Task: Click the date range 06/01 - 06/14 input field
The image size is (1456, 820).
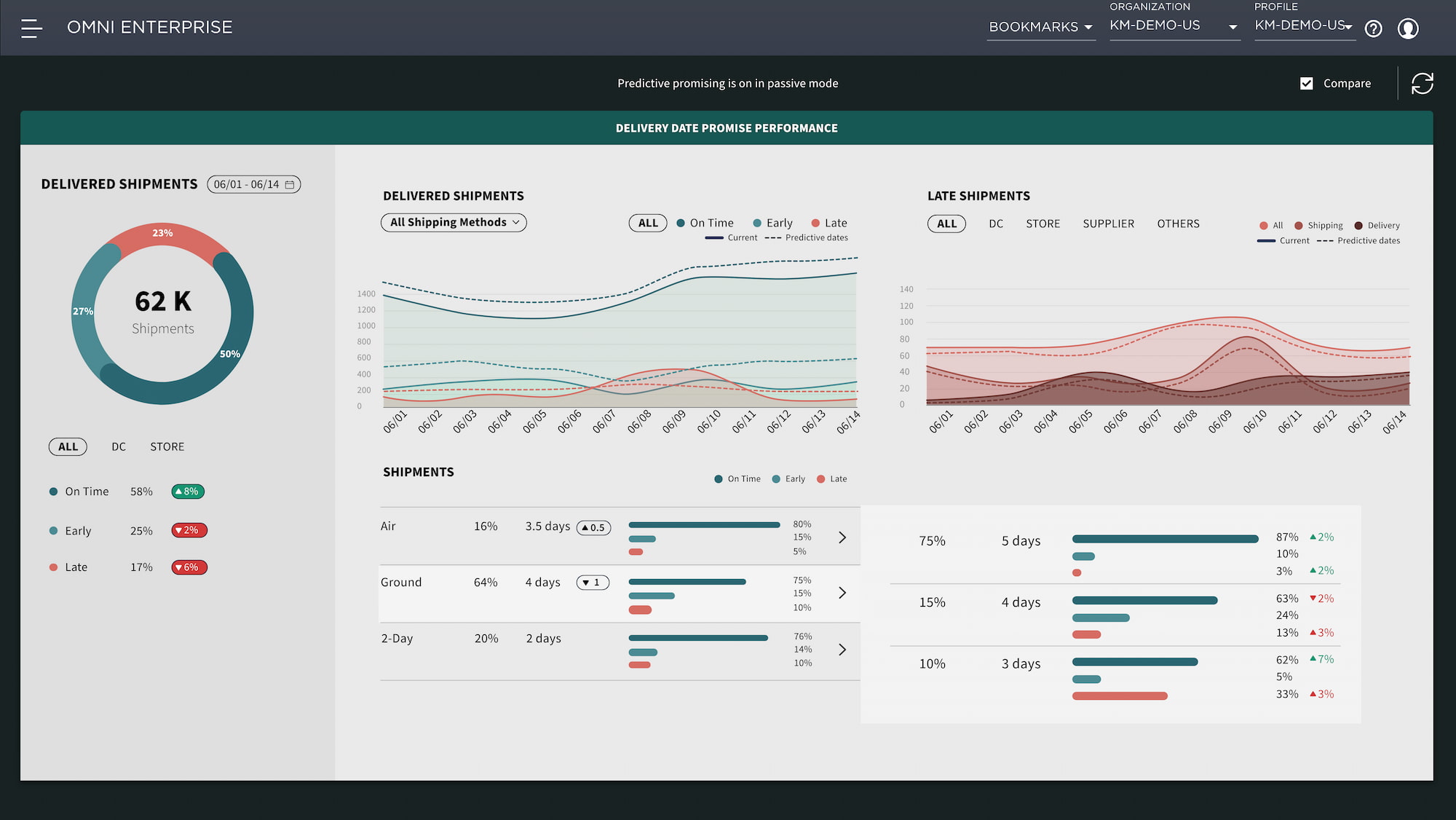Action: coord(253,184)
